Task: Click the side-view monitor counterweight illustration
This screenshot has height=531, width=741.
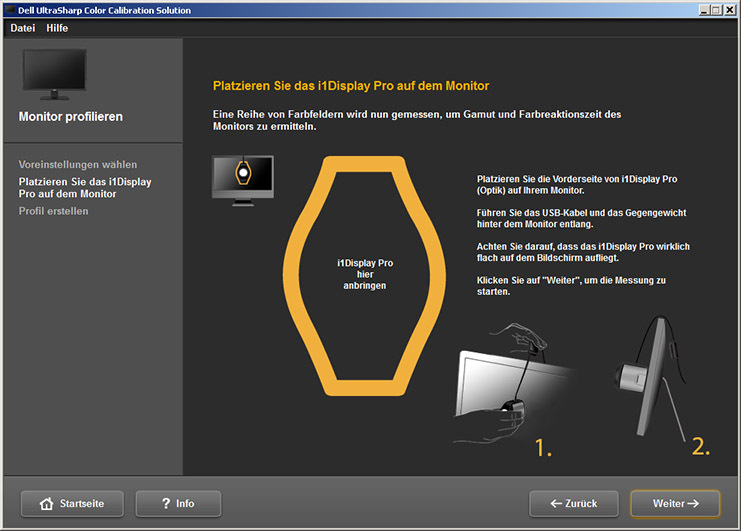Action: tap(652, 378)
